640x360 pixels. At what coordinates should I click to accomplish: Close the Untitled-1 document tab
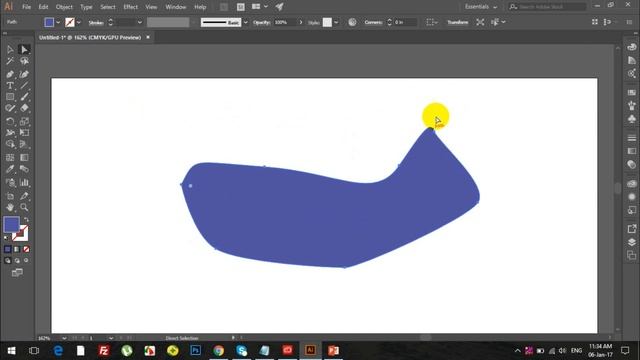148,37
